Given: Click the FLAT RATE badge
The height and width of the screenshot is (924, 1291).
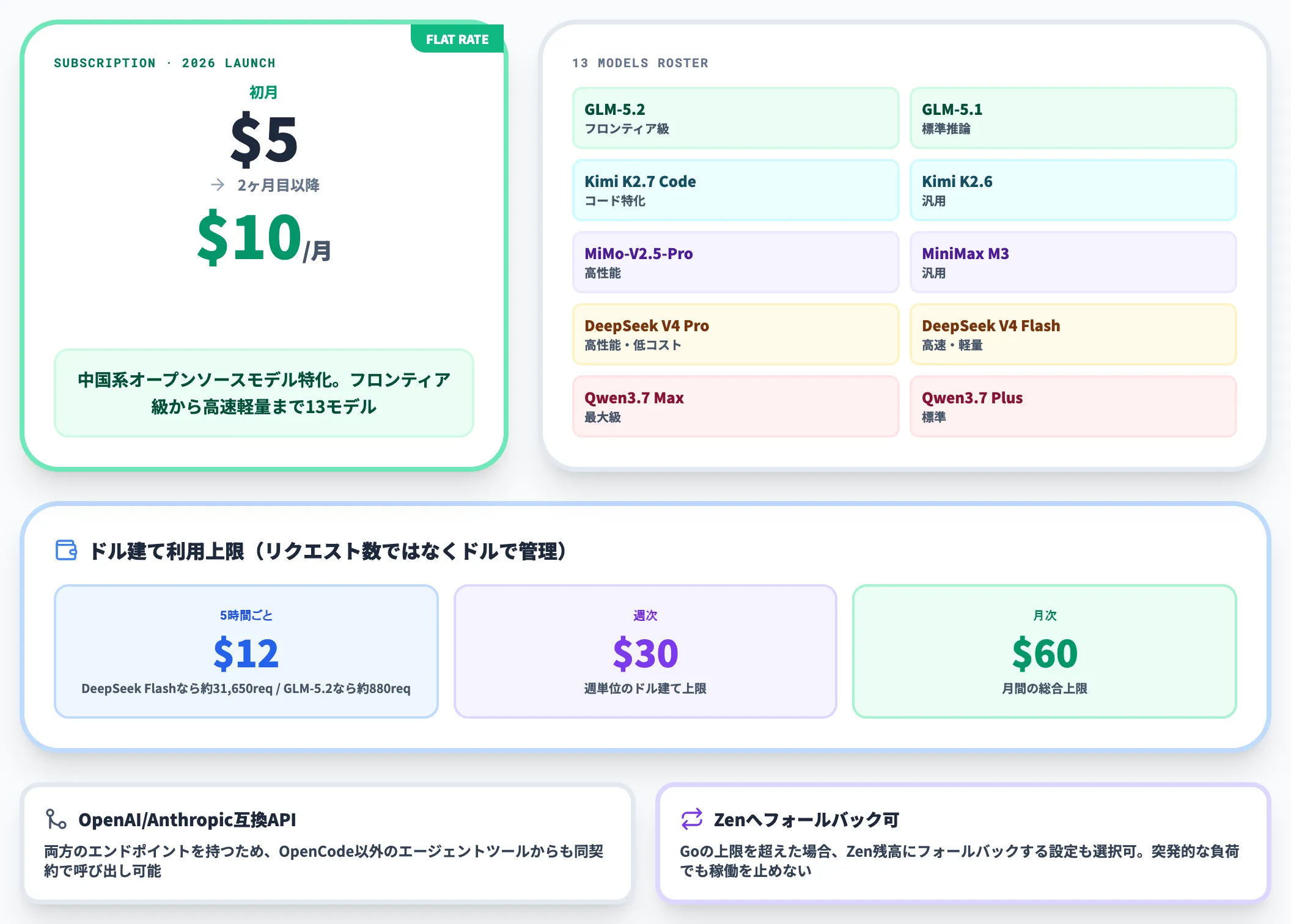Looking at the screenshot, I should tap(457, 38).
